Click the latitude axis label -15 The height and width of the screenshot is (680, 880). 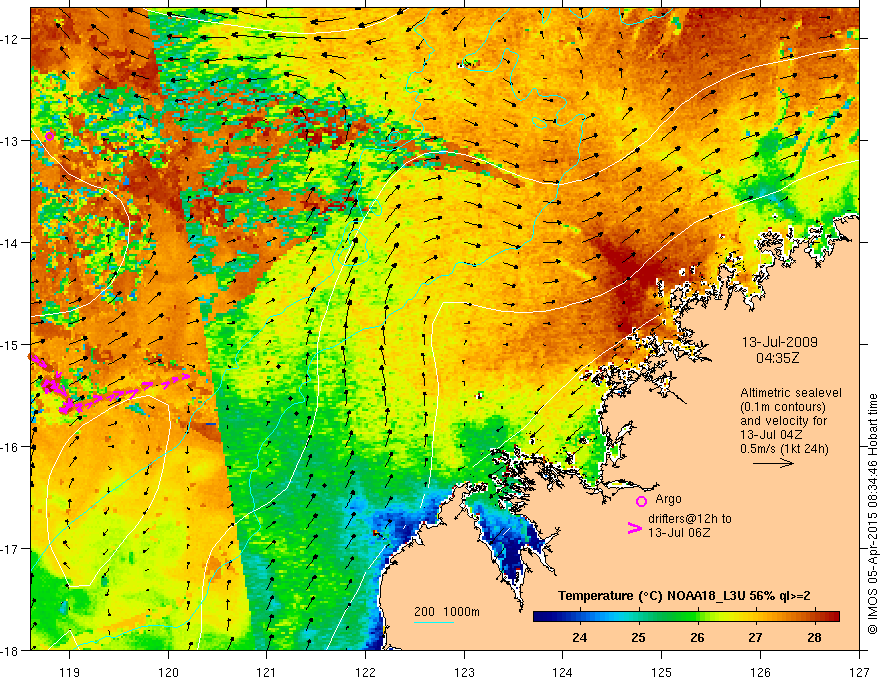11,344
